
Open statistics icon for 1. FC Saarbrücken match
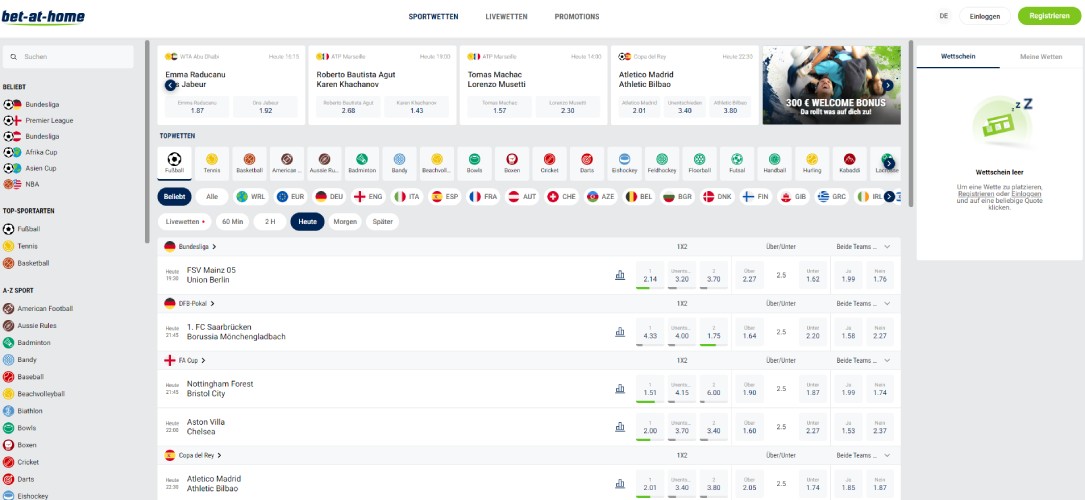(620, 332)
